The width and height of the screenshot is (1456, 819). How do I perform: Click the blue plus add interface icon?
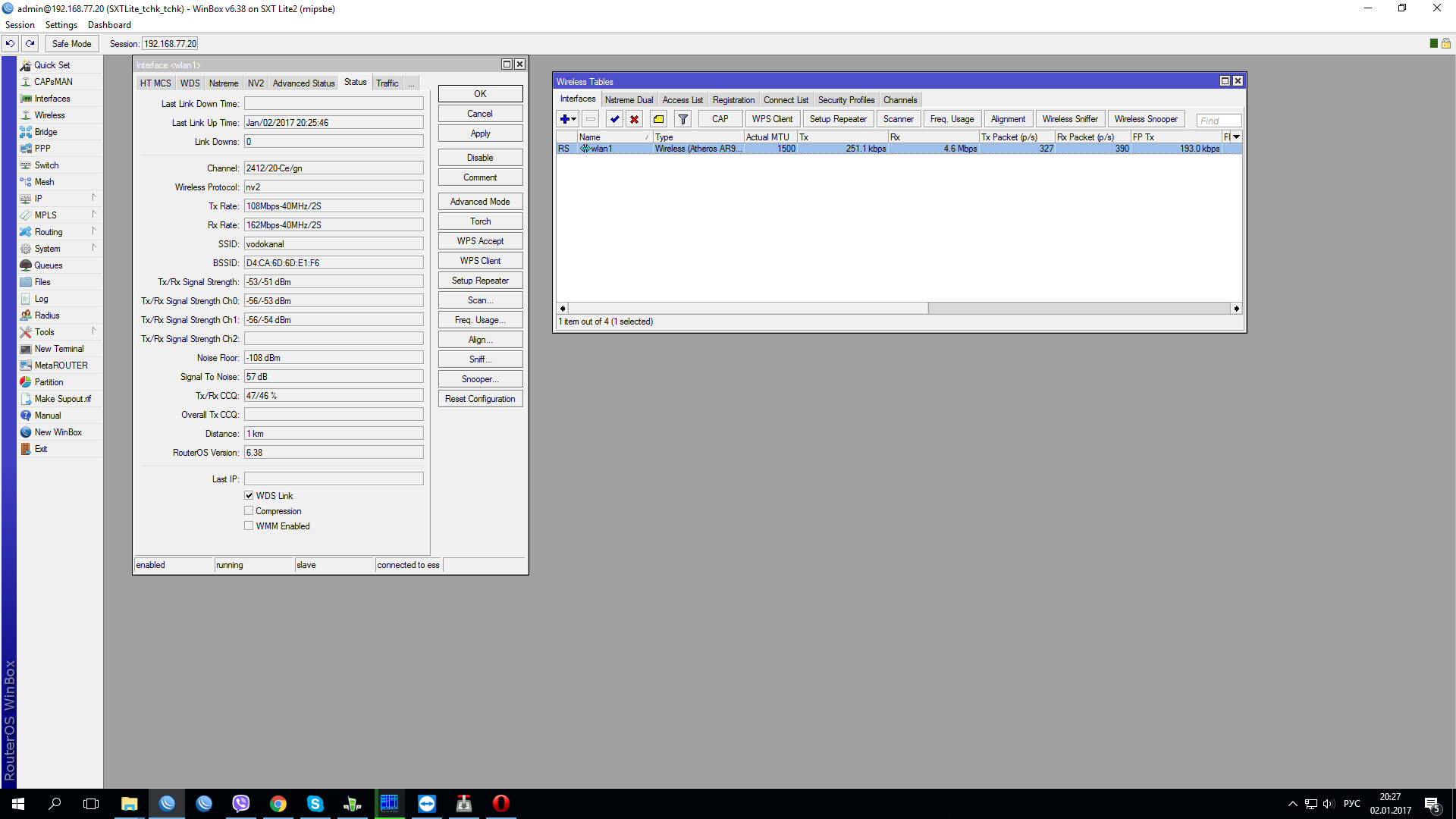pyautogui.click(x=564, y=119)
